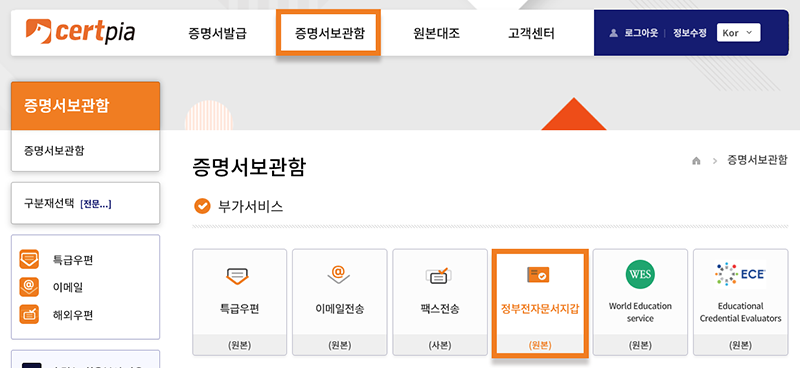
Task: Open the 정보수정 link
Action: 690,33
